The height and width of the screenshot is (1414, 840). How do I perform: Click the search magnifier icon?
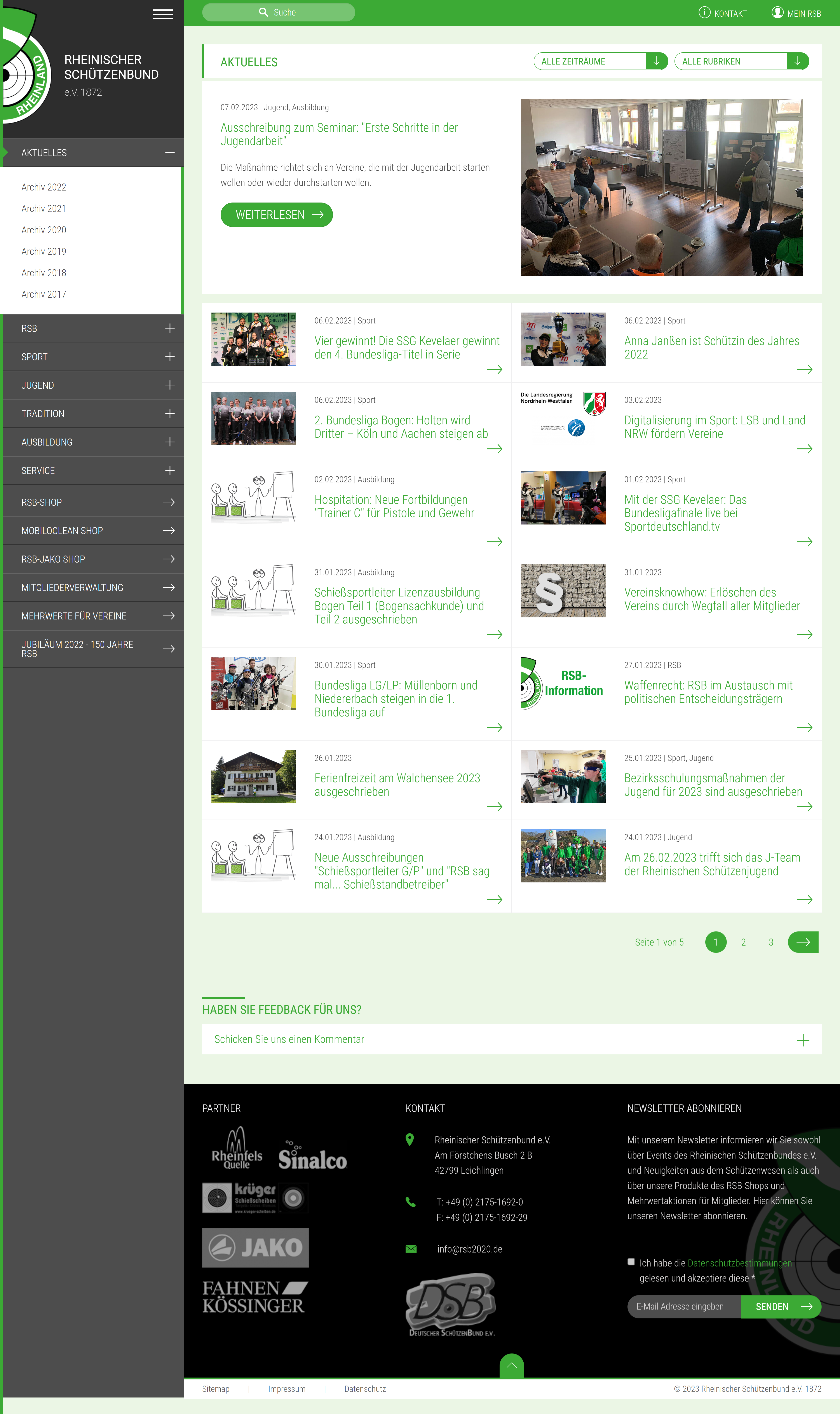[263, 12]
